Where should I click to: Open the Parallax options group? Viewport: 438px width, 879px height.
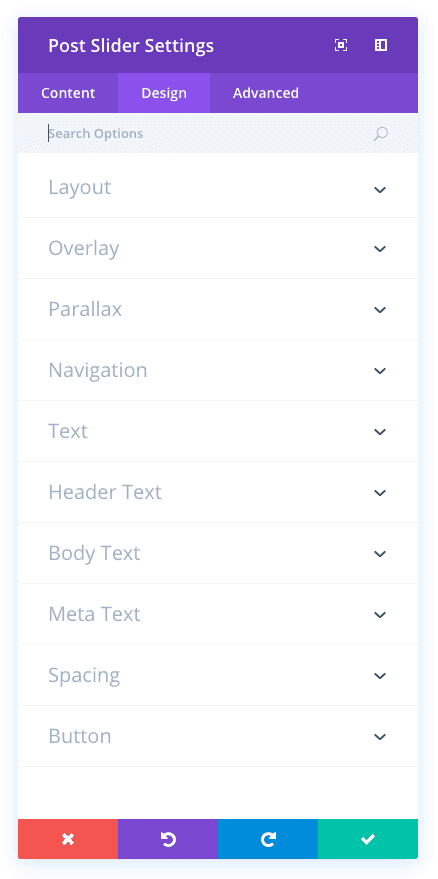(218, 309)
